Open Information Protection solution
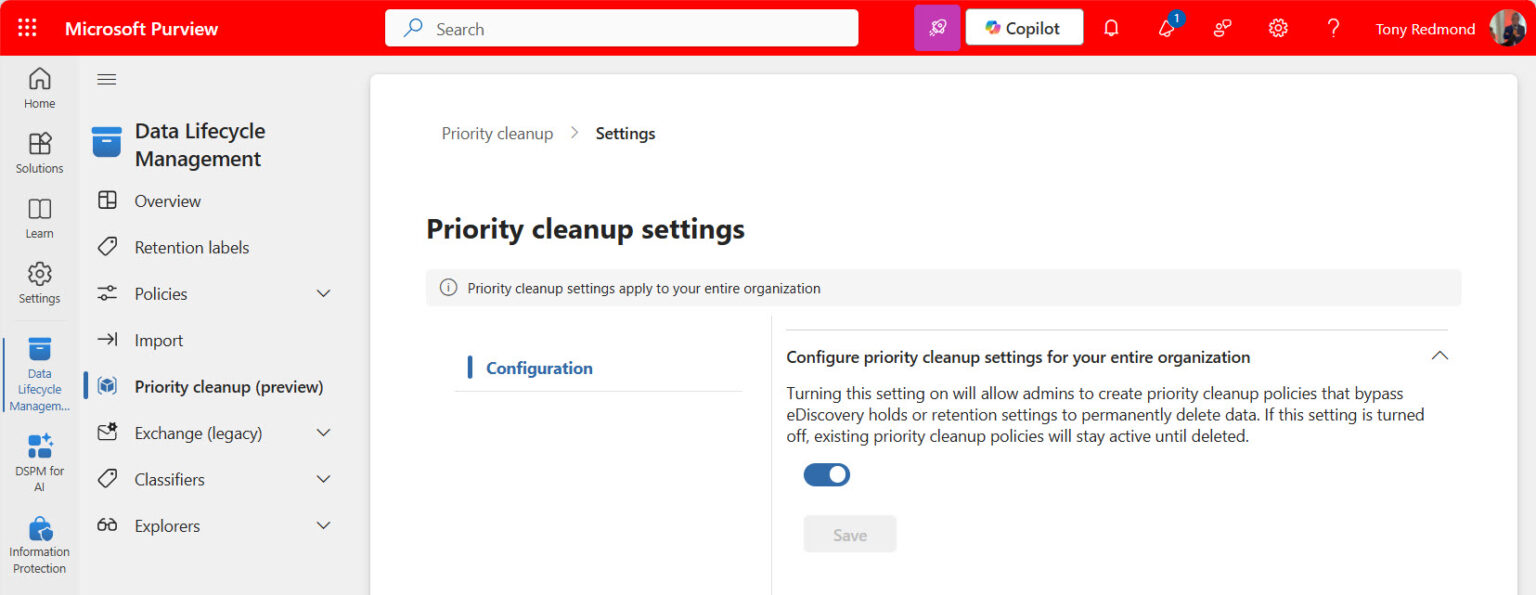The height and width of the screenshot is (595, 1536). [x=39, y=540]
